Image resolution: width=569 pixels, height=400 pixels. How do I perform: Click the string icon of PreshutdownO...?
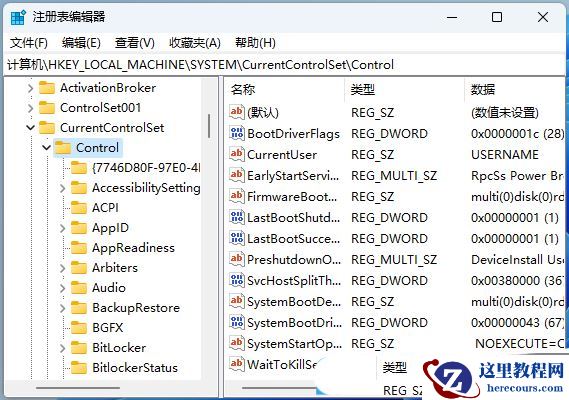(237, 259)
